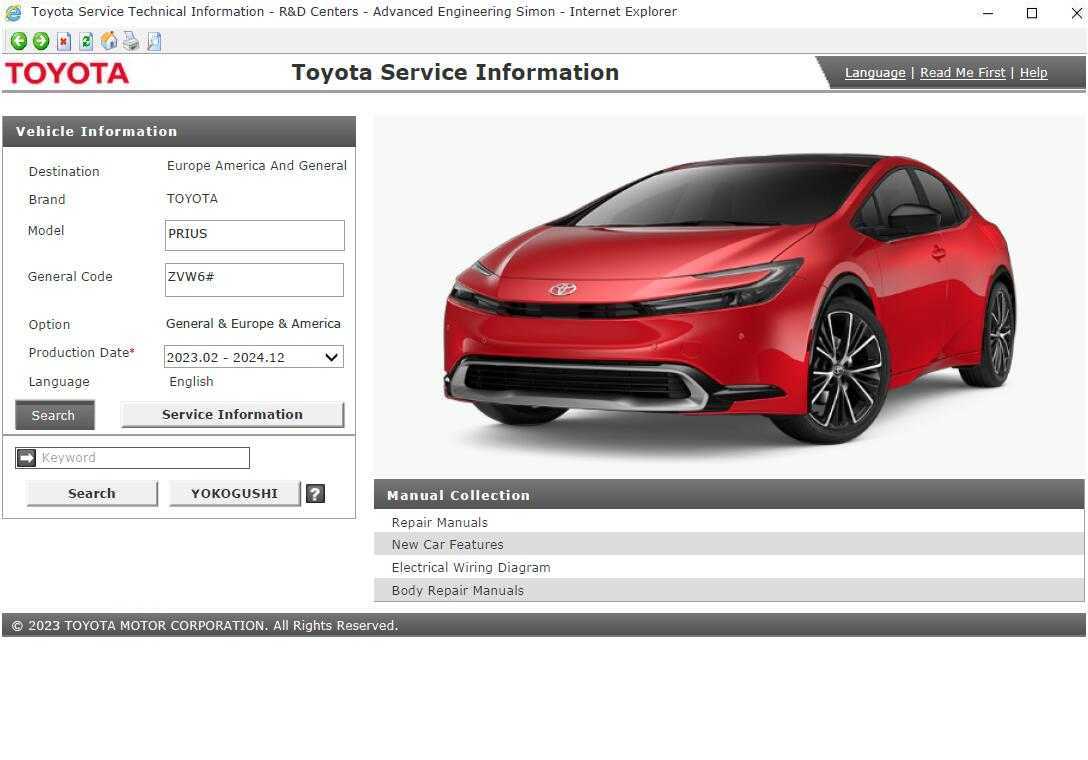Open the Production Date dropdown
1088x760 pixels.
pyautogui.click(x=254, y=357)
